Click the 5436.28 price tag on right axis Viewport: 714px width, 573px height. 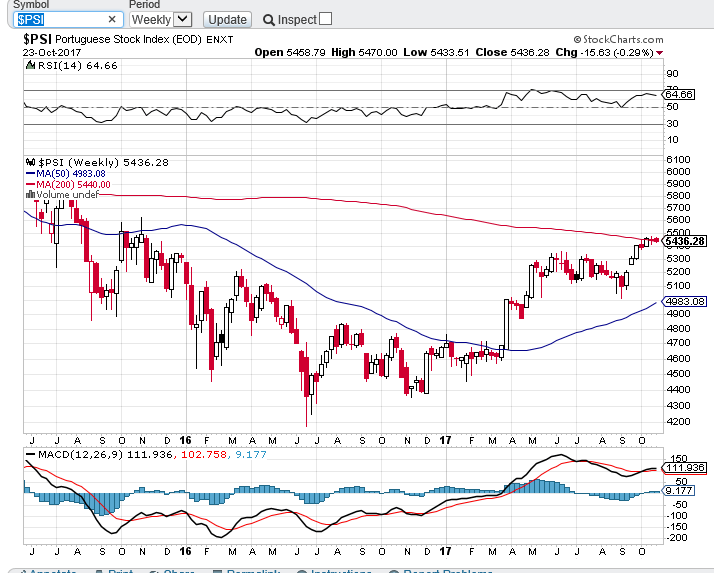tap(685, 241)
